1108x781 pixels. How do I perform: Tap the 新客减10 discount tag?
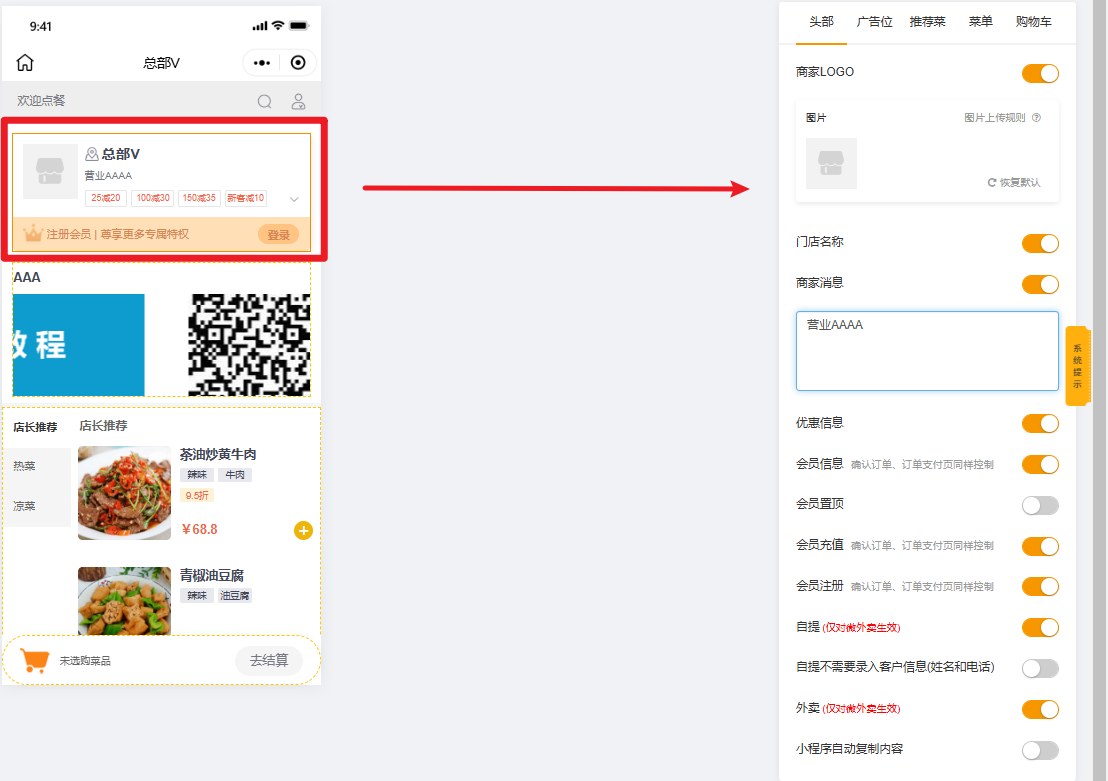[245, 198]
